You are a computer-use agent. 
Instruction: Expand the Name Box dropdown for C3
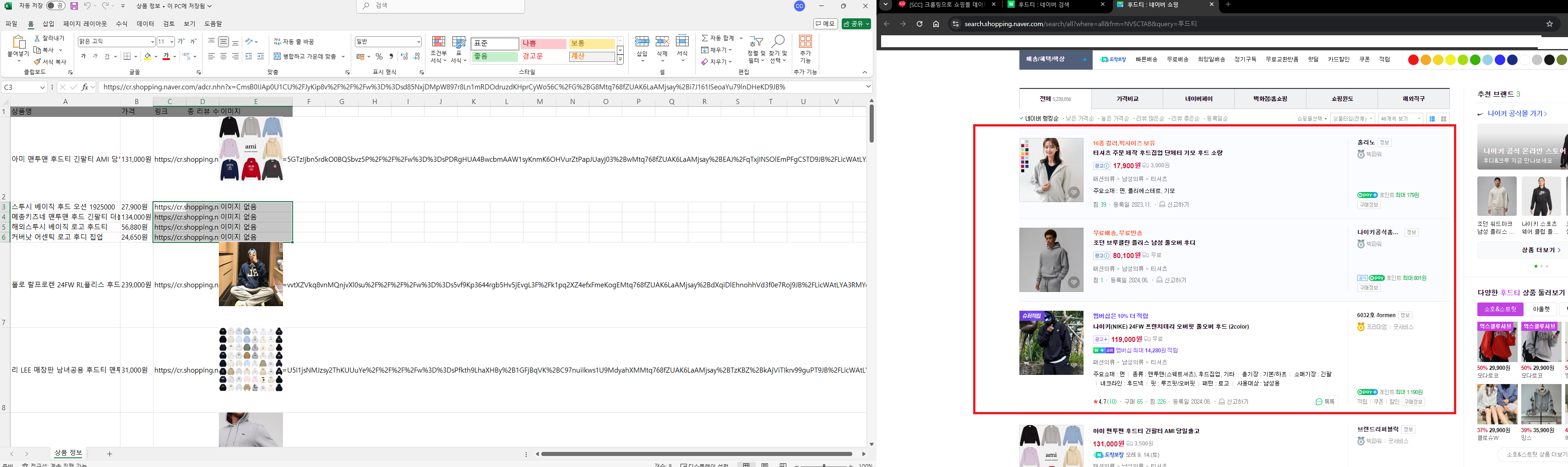[43, 87]
